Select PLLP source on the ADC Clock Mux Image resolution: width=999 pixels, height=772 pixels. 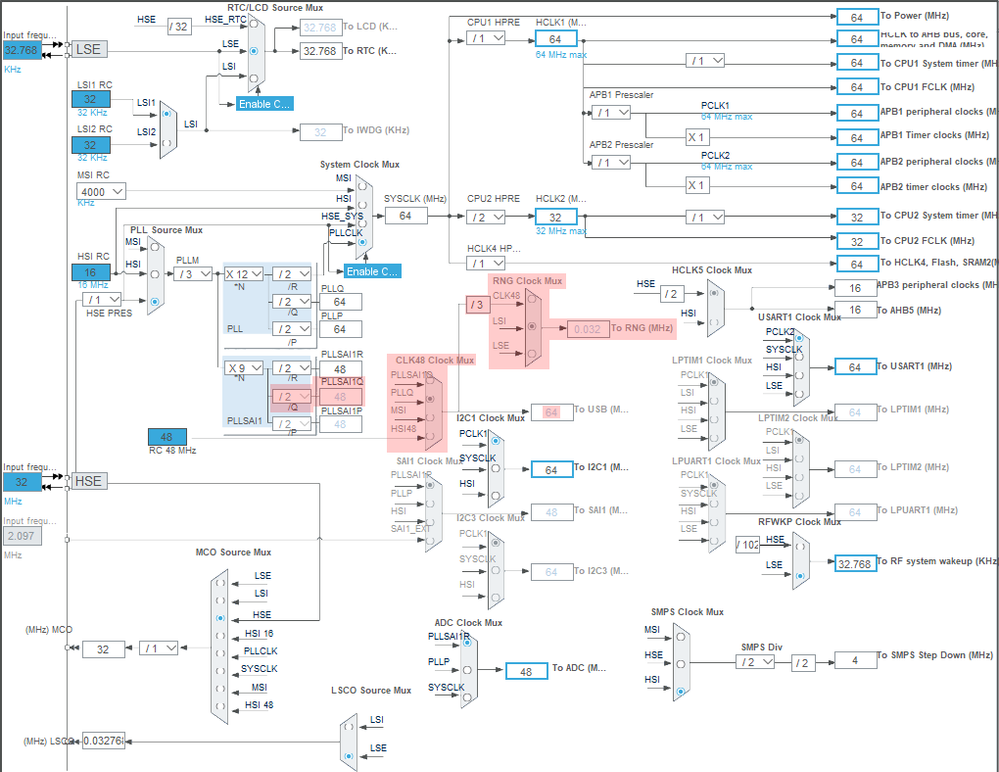coord(467,670)
